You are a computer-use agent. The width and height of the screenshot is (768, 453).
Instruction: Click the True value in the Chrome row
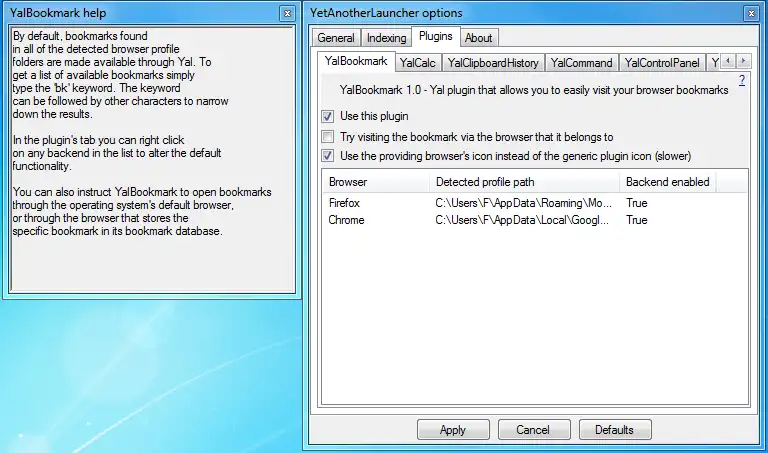coord(637,220)
